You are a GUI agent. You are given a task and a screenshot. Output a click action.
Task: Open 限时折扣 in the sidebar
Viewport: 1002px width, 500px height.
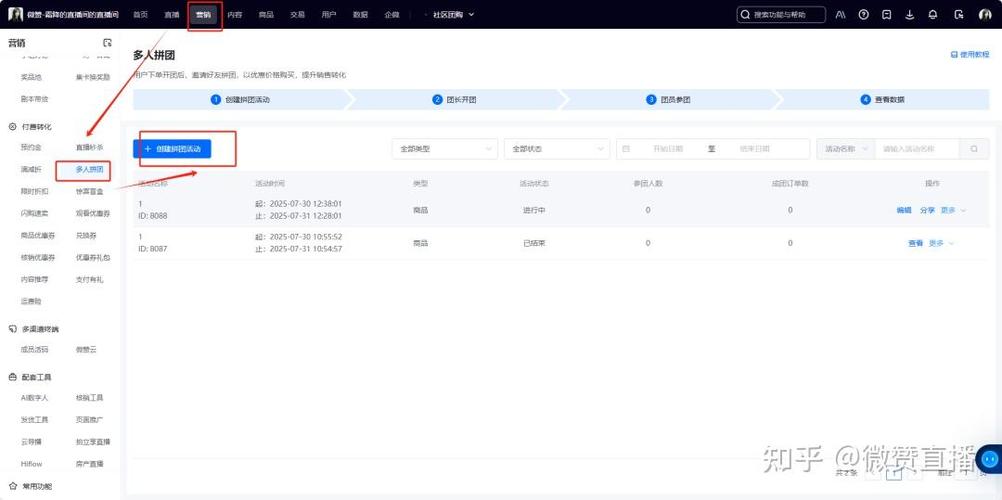click(x=35, y=191)
